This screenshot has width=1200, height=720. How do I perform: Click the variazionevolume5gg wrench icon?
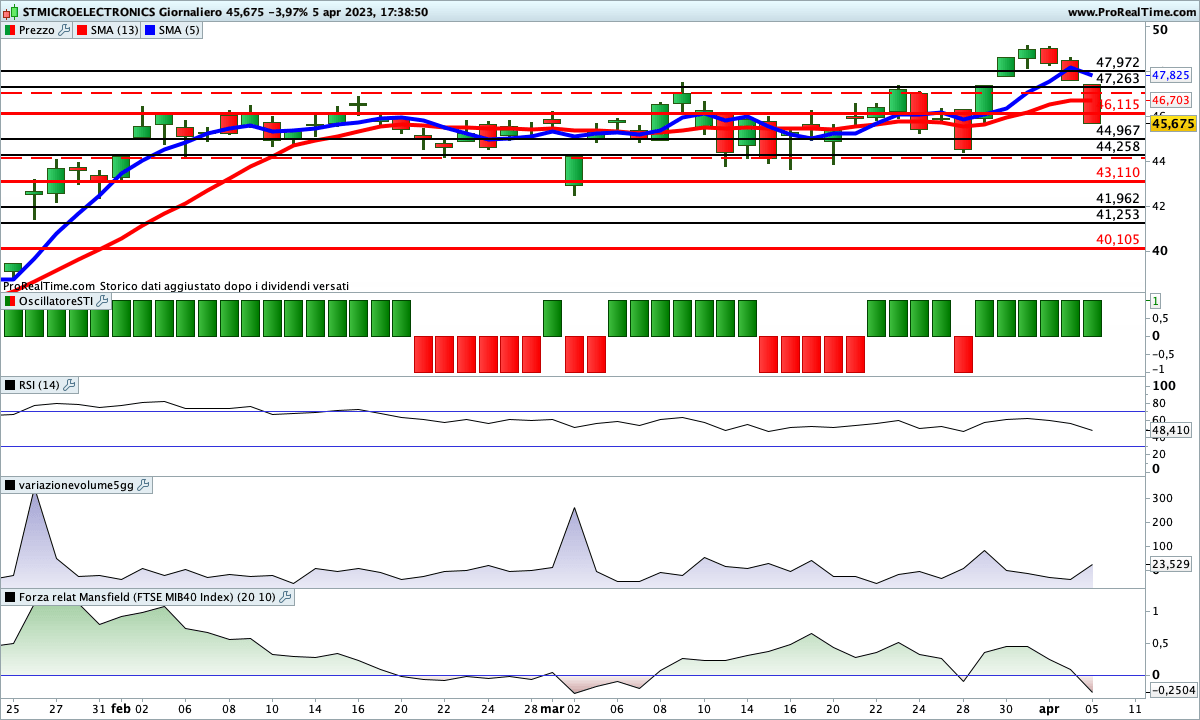point(143,485)
